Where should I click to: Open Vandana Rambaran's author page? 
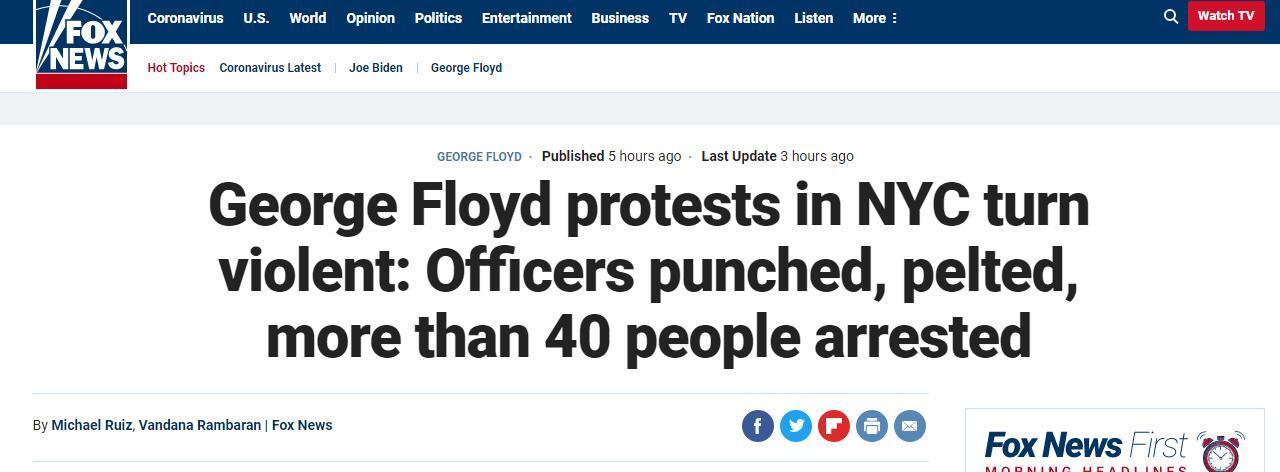(200, 425)
